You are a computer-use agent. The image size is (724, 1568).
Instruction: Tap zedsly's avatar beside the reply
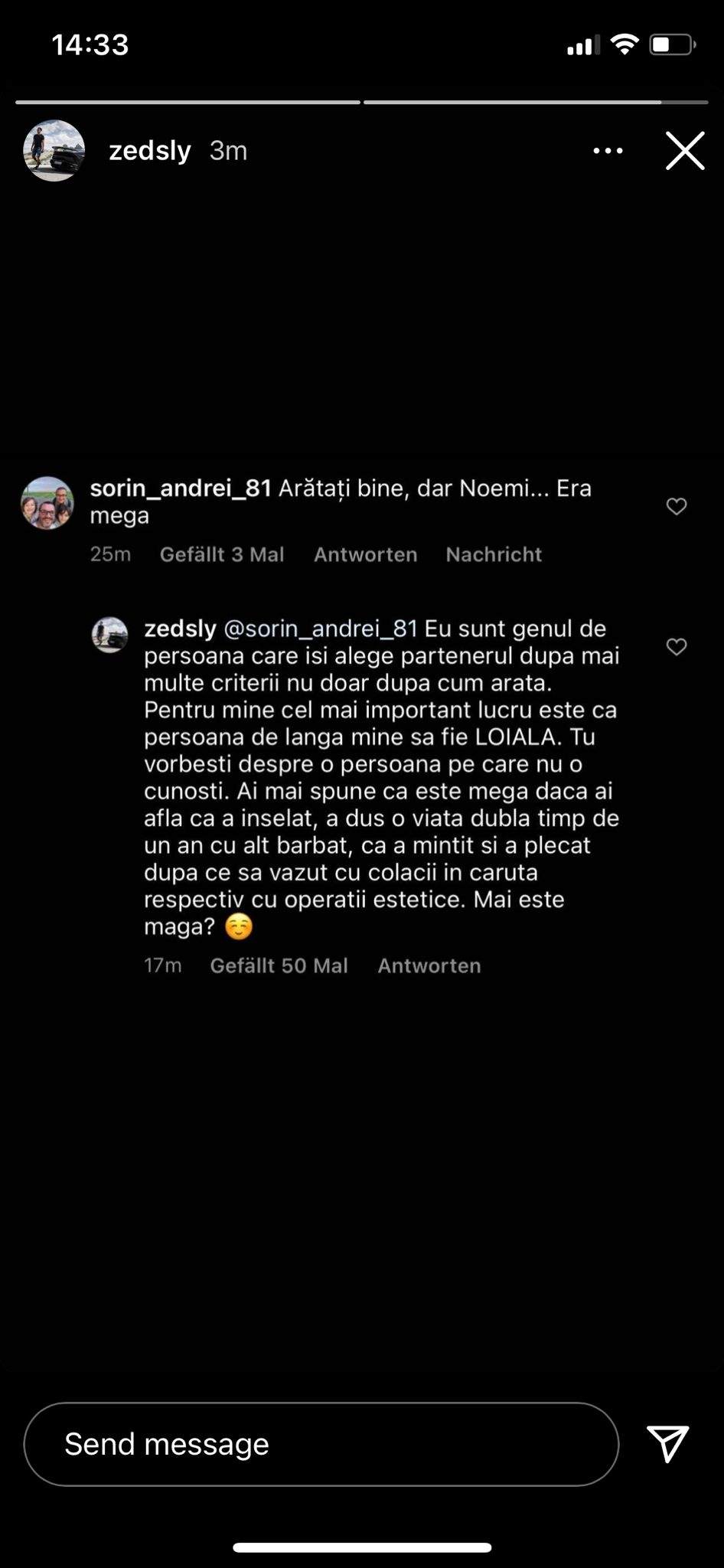tap(110, 635)
